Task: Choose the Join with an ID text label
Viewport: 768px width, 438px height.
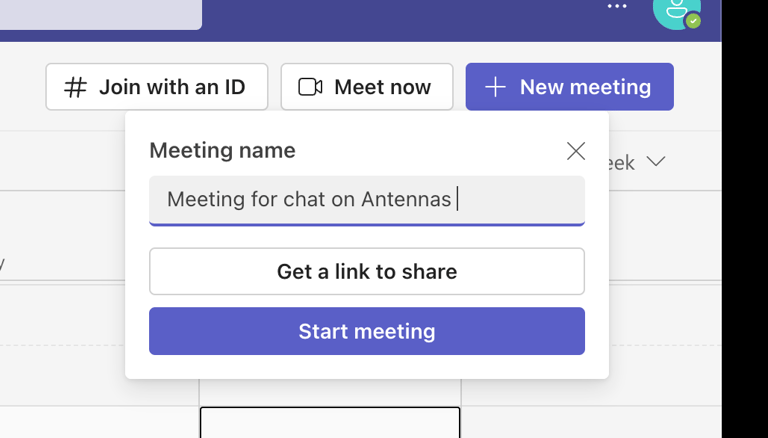Action: [x=172, y=87]
